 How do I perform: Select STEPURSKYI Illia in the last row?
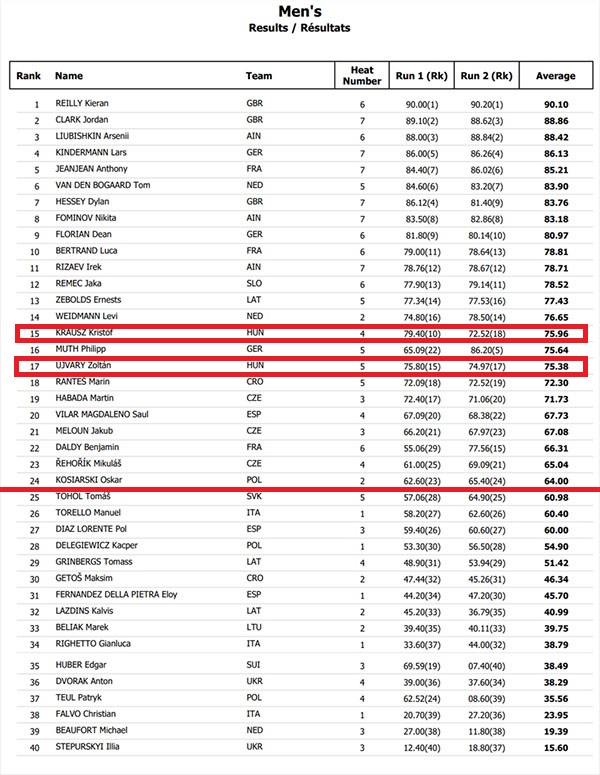point(87,746)
